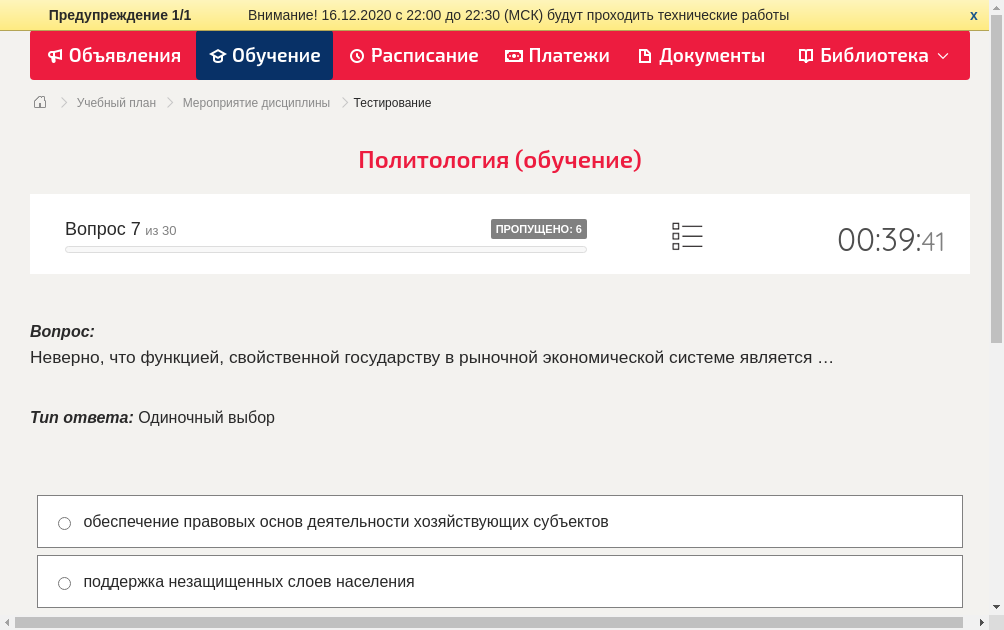The height and width of the screenshot is (630, 1004).
Task: Click the book icon for Библиотека
Action: pyautogui.click(x=804, y=56)
